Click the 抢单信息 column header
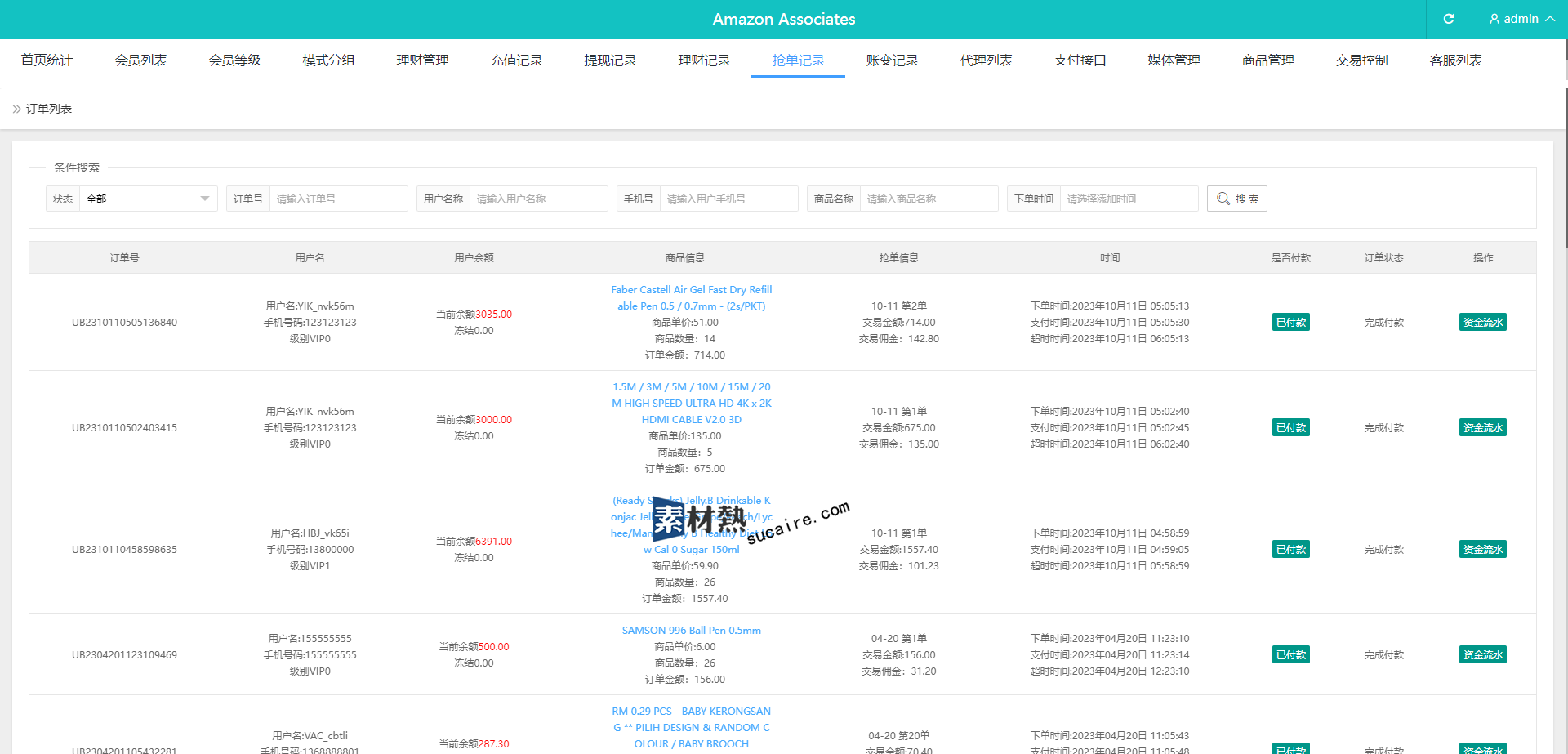The image size is (1568, 754). [x=898, y=257]
